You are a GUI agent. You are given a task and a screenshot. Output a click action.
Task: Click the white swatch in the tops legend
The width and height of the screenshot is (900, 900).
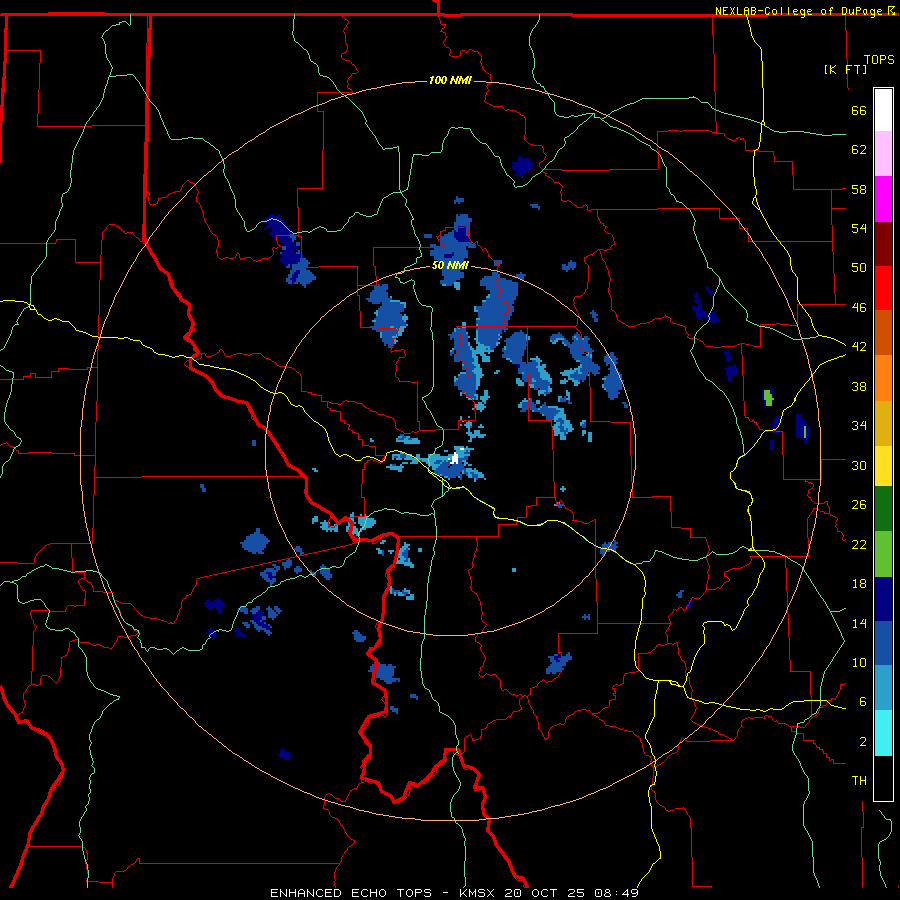tap(883, 110)
